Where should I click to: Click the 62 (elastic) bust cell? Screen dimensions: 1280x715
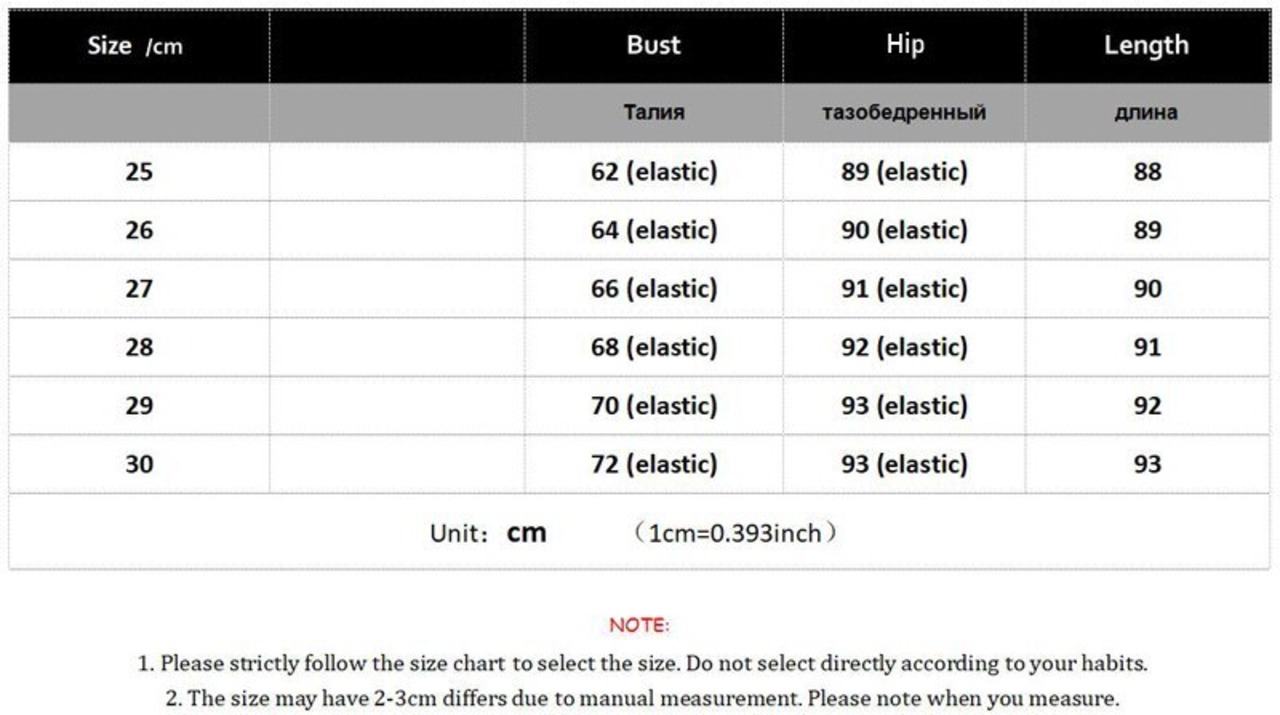654,172
